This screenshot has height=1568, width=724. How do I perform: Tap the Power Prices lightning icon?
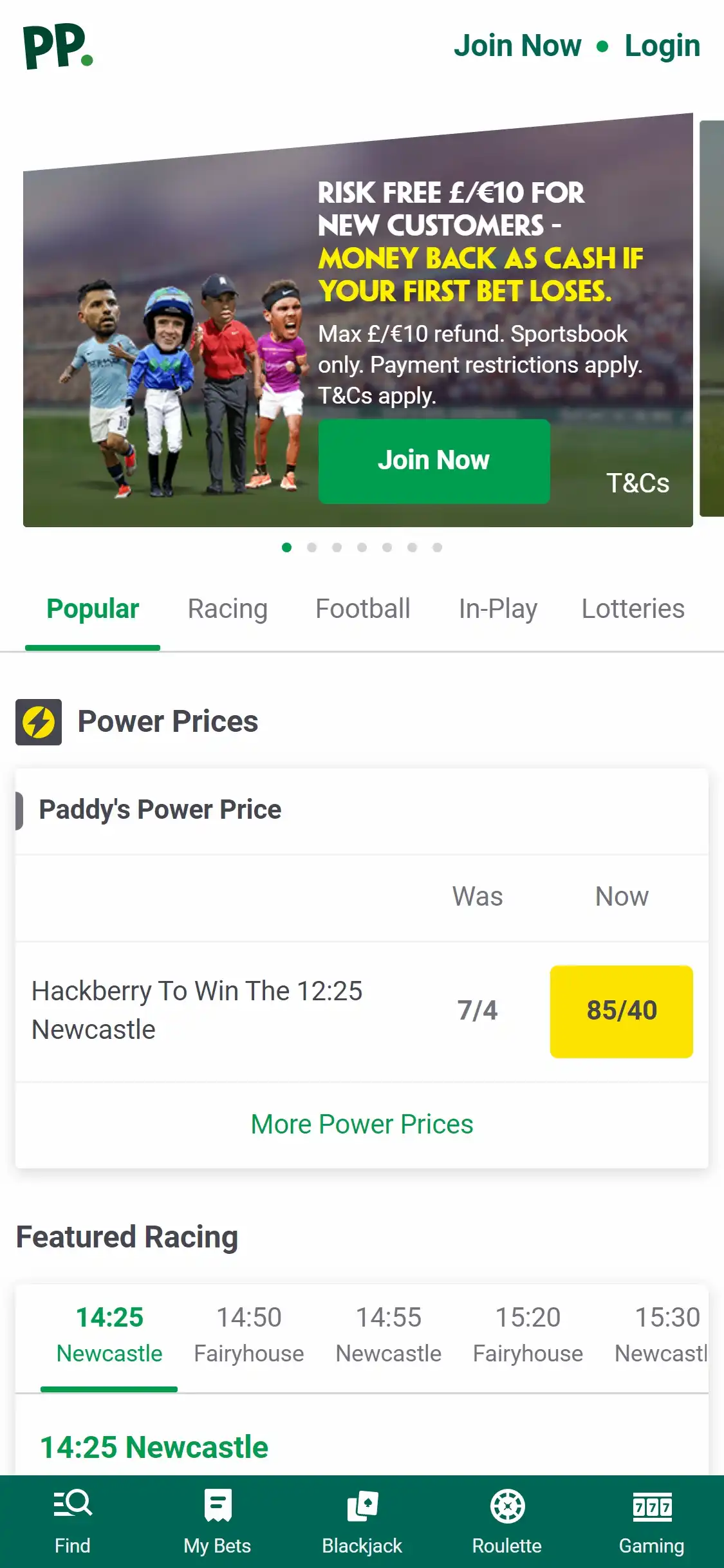(39, 722)
